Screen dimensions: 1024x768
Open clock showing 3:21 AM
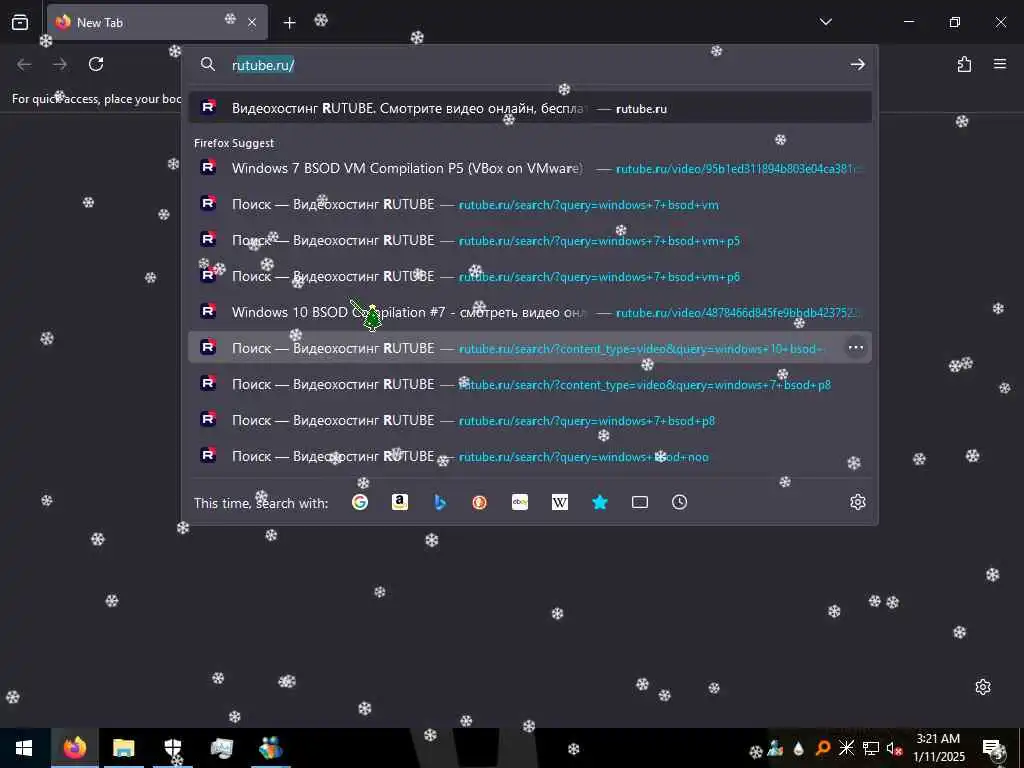(x=938, y=748)
